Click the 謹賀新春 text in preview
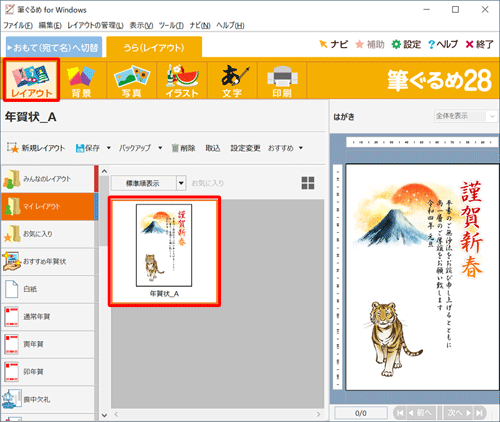The width and height of the screenshot is (500, 422). (471, 230)
